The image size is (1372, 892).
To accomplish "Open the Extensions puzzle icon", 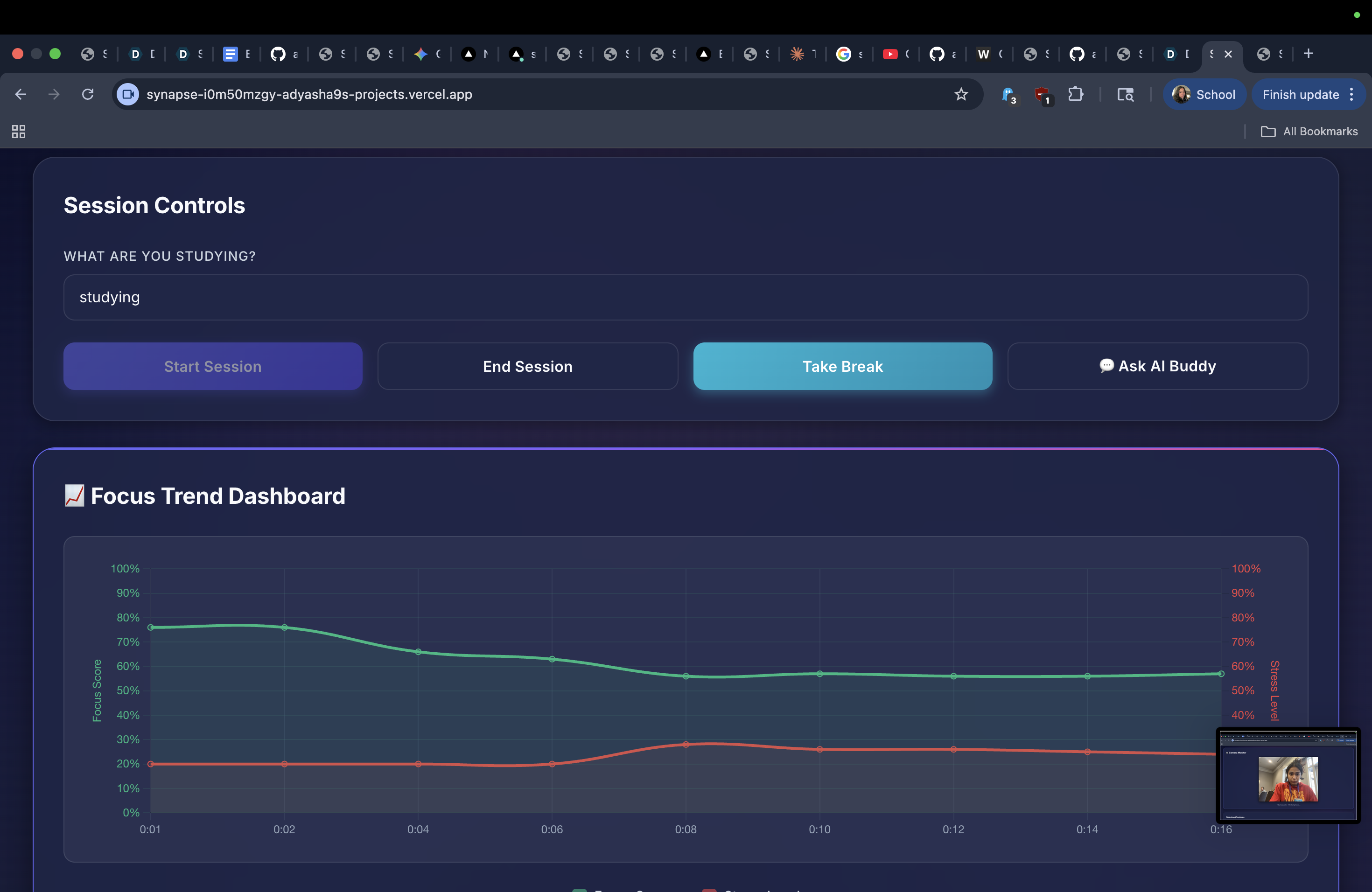I will point(1075,94).
